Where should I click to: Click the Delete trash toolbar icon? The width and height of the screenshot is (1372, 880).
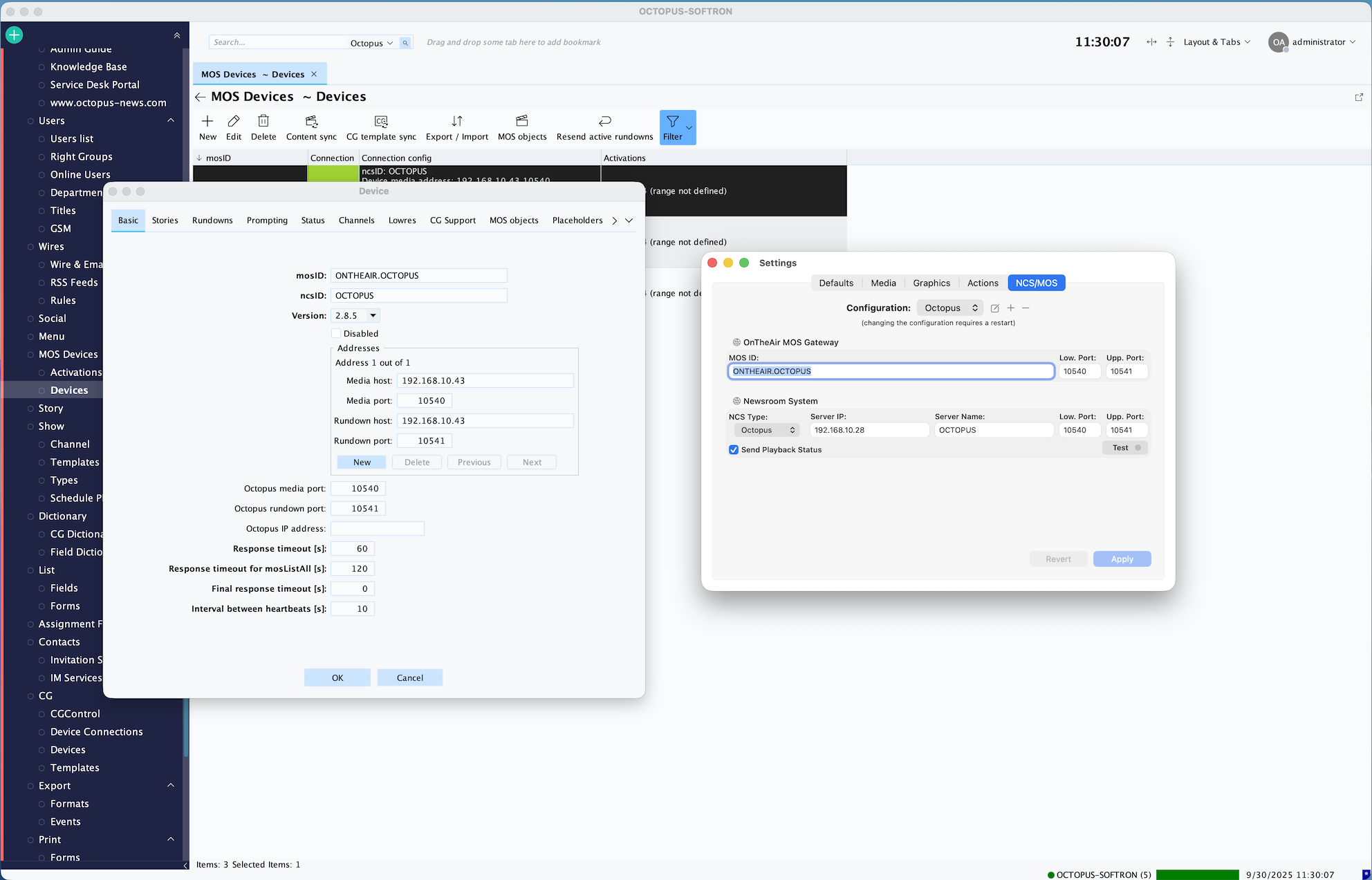point(263,127)
